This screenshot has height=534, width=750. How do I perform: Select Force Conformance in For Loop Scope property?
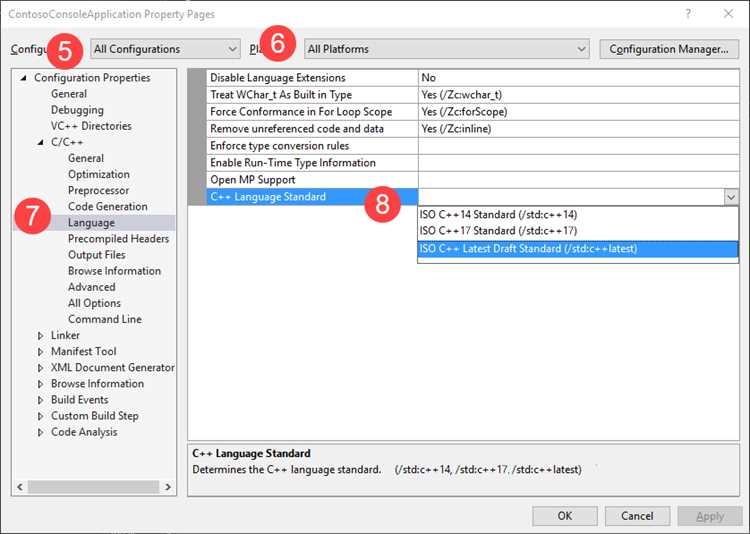[312, 111]
